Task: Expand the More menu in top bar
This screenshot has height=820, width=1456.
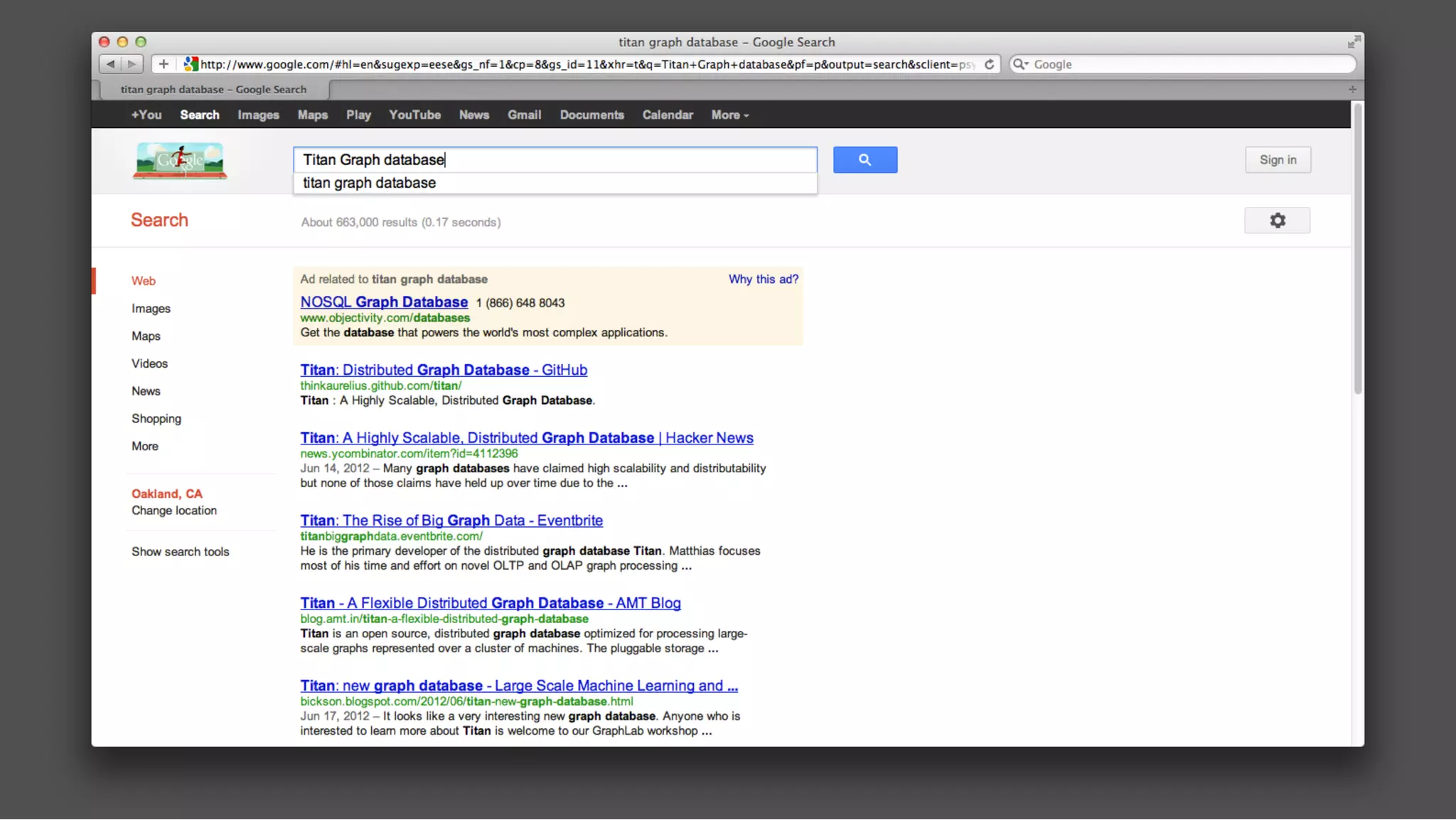Action: click(729, 115)
